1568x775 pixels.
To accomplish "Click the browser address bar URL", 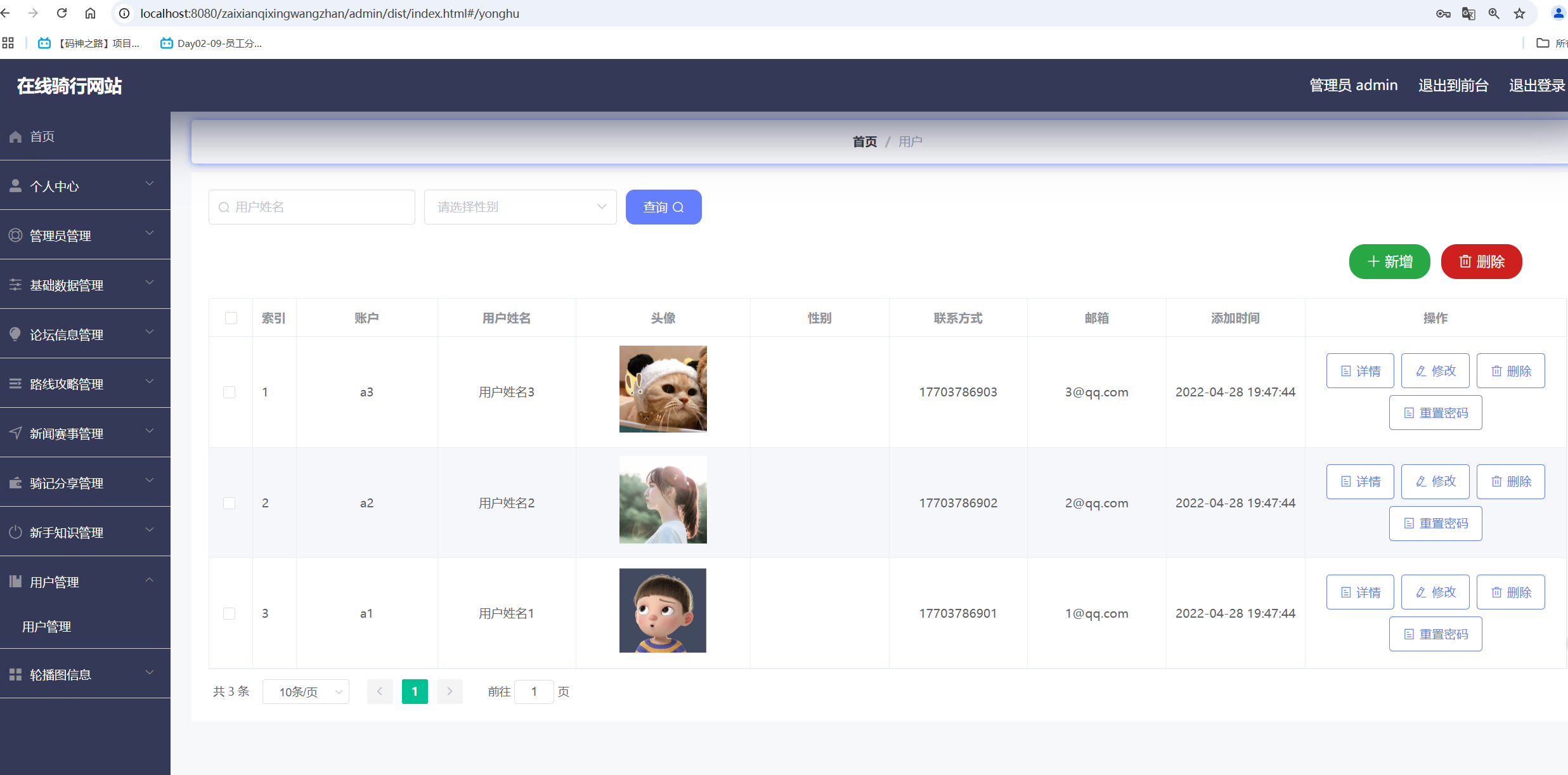I will click(x=330, y=13).
